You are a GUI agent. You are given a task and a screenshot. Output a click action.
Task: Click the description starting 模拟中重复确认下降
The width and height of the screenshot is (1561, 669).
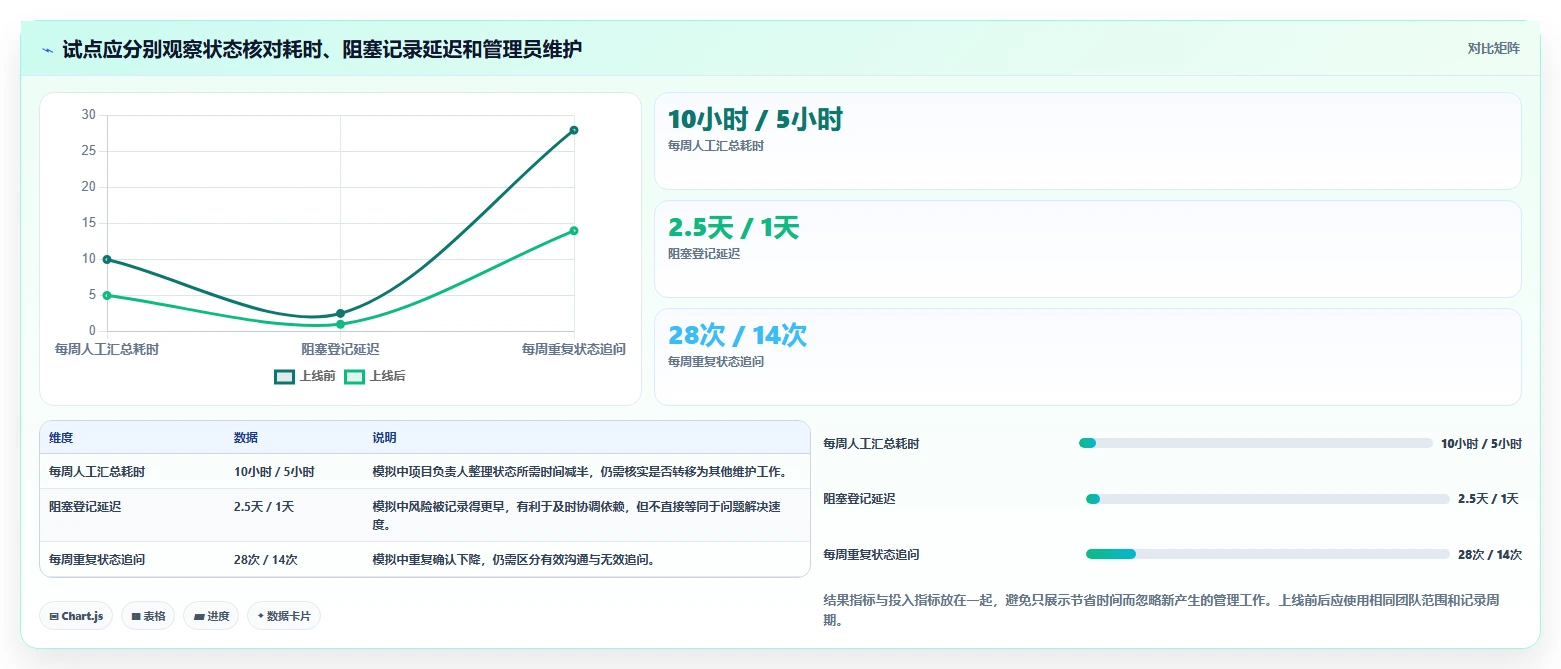pos(514,559)
